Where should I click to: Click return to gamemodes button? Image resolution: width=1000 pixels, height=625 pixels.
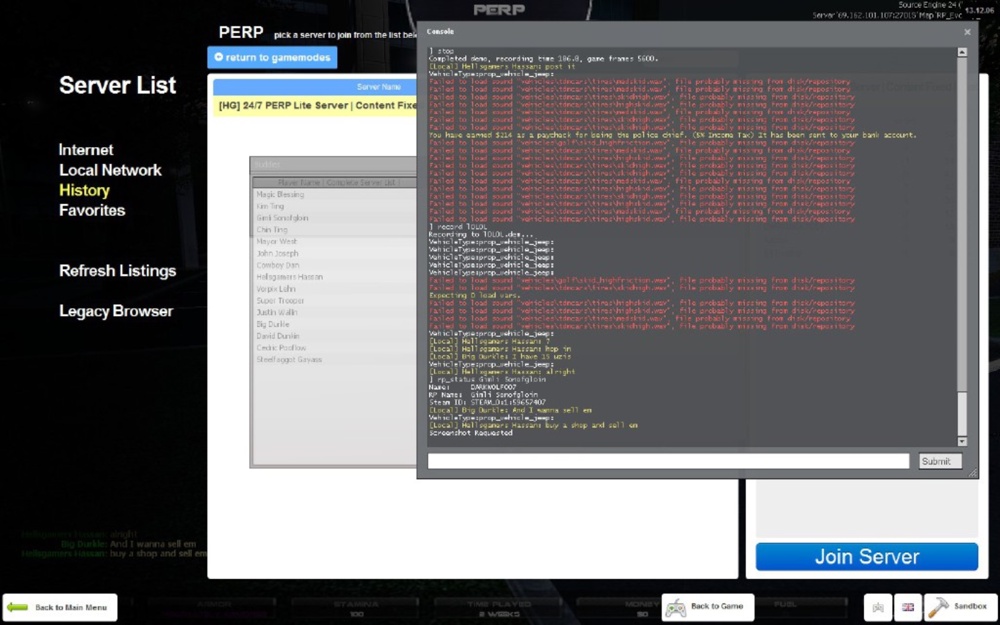point(272,57)
